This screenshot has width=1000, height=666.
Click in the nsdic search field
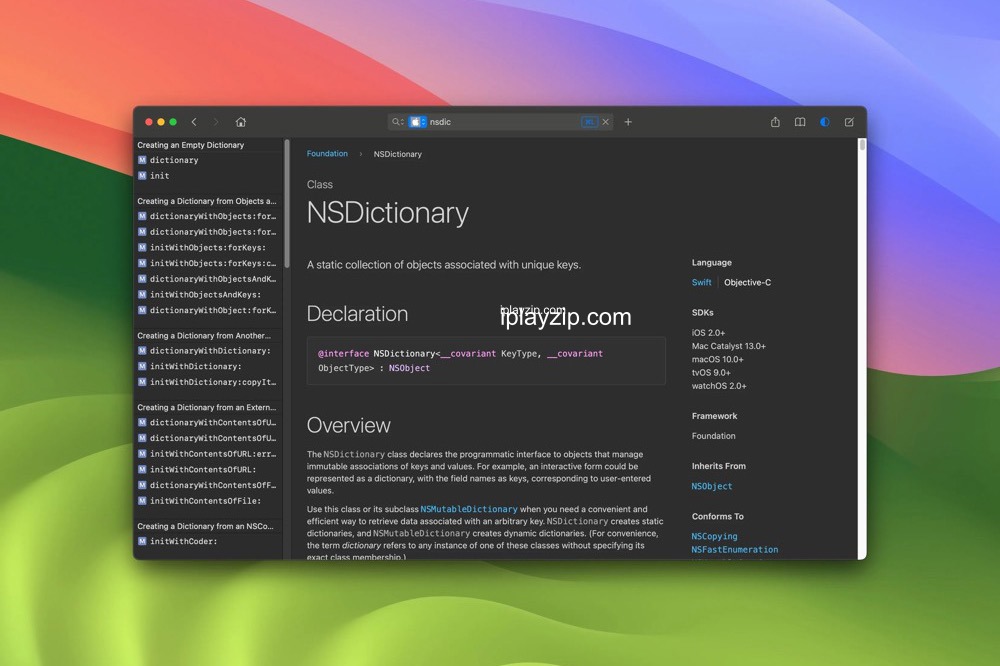pyautogui.click(x=503, y=122)
